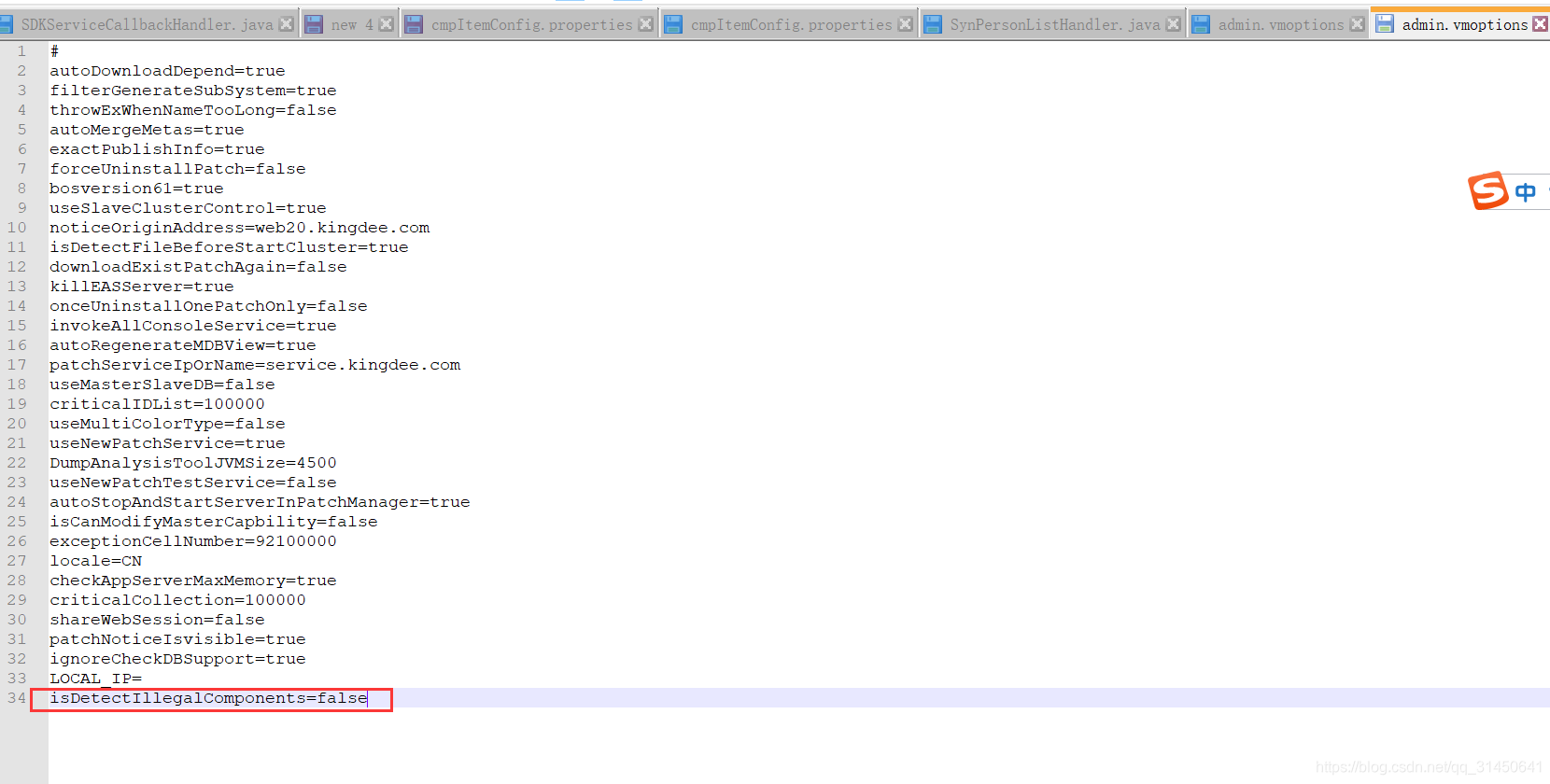Click the bosversion61=true line
1550x784 pixels.
coord(136,189)
